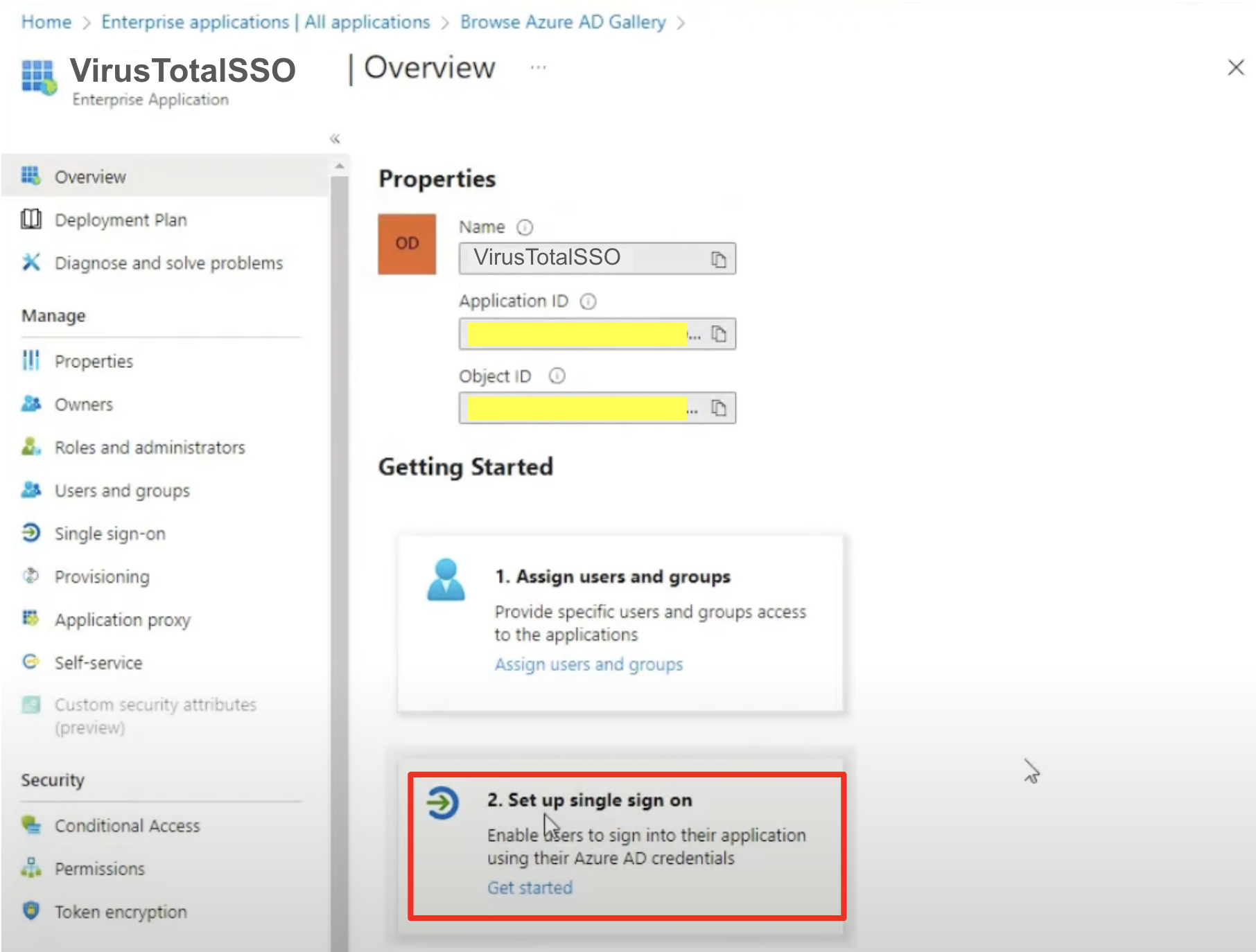Show info tooltip for Application ID

tap(588, 301)
